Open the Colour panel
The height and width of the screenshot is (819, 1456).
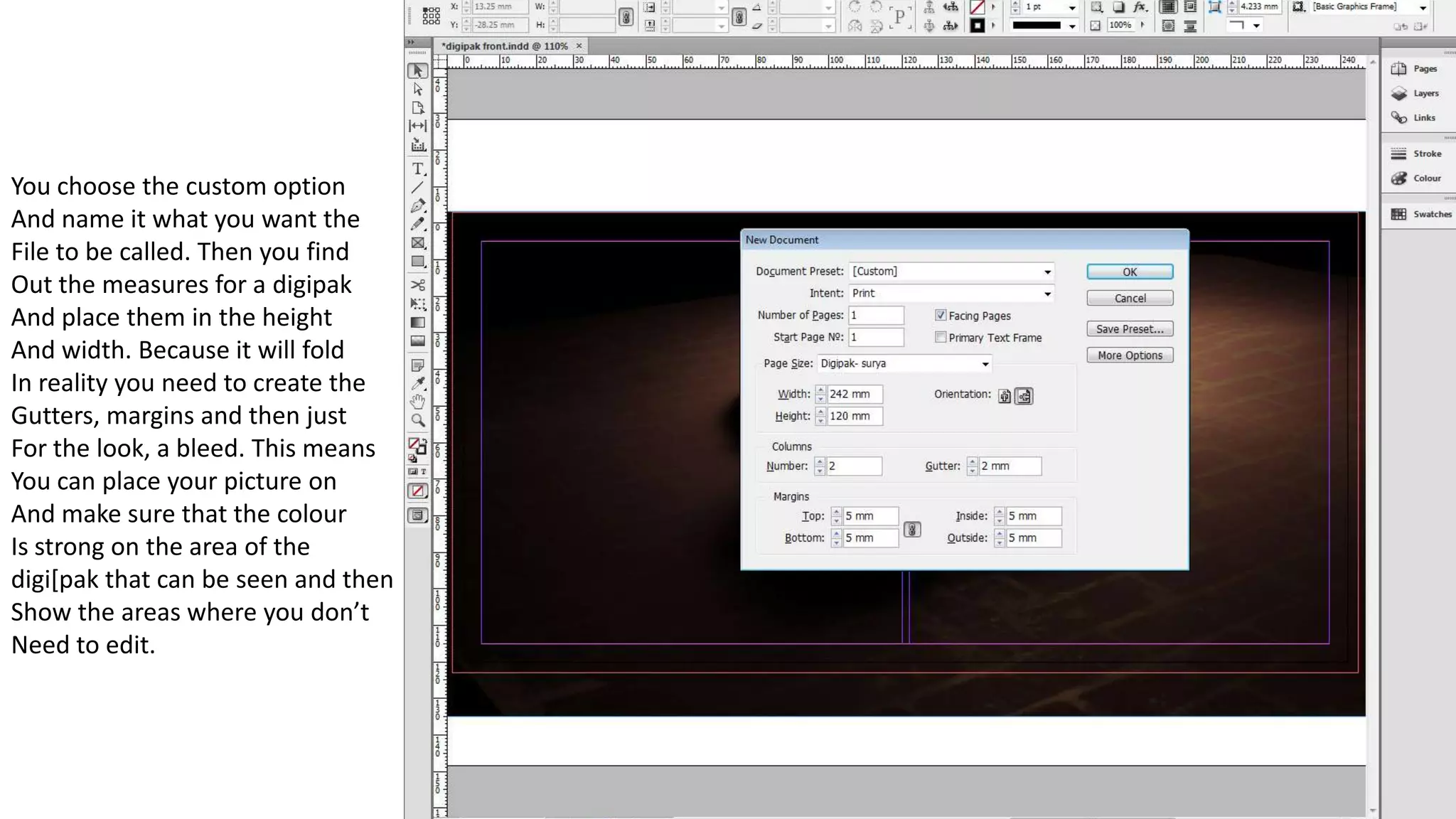pos(1416,178)
